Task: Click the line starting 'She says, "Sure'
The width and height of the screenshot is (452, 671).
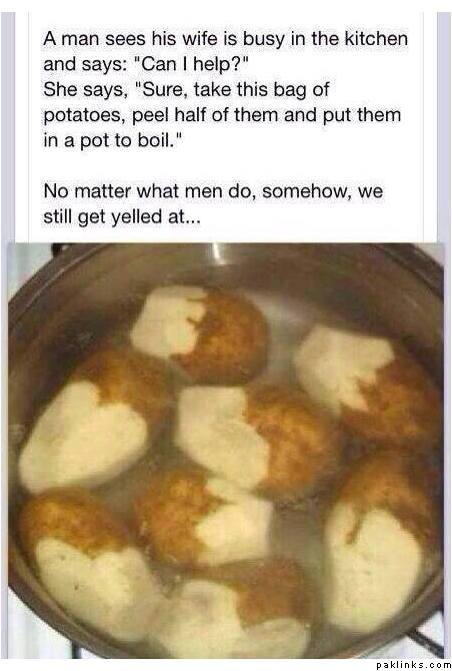Action: point(186,89)
